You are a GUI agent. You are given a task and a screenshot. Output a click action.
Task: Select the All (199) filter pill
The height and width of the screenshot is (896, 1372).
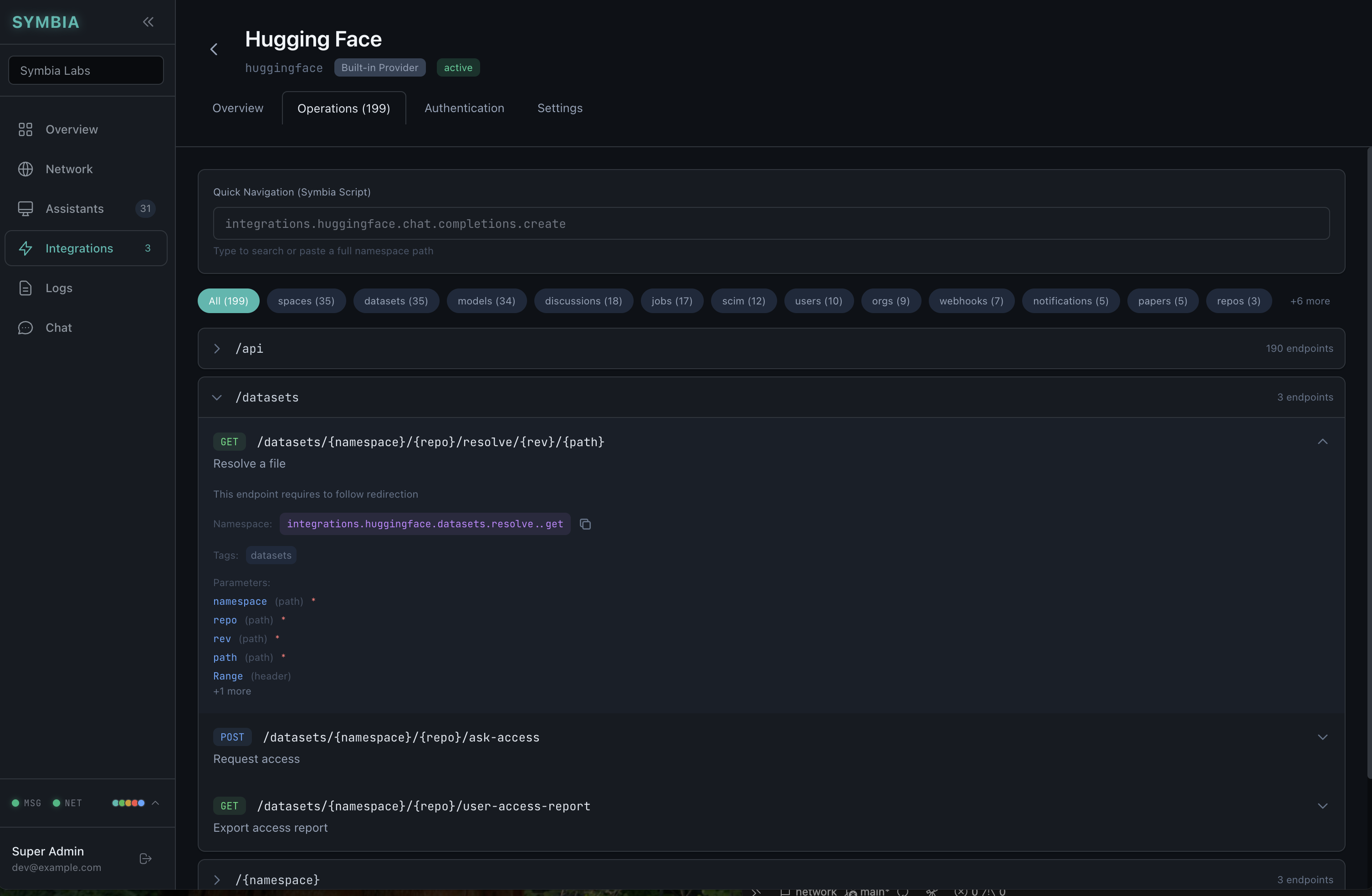[x=228, y=301]
